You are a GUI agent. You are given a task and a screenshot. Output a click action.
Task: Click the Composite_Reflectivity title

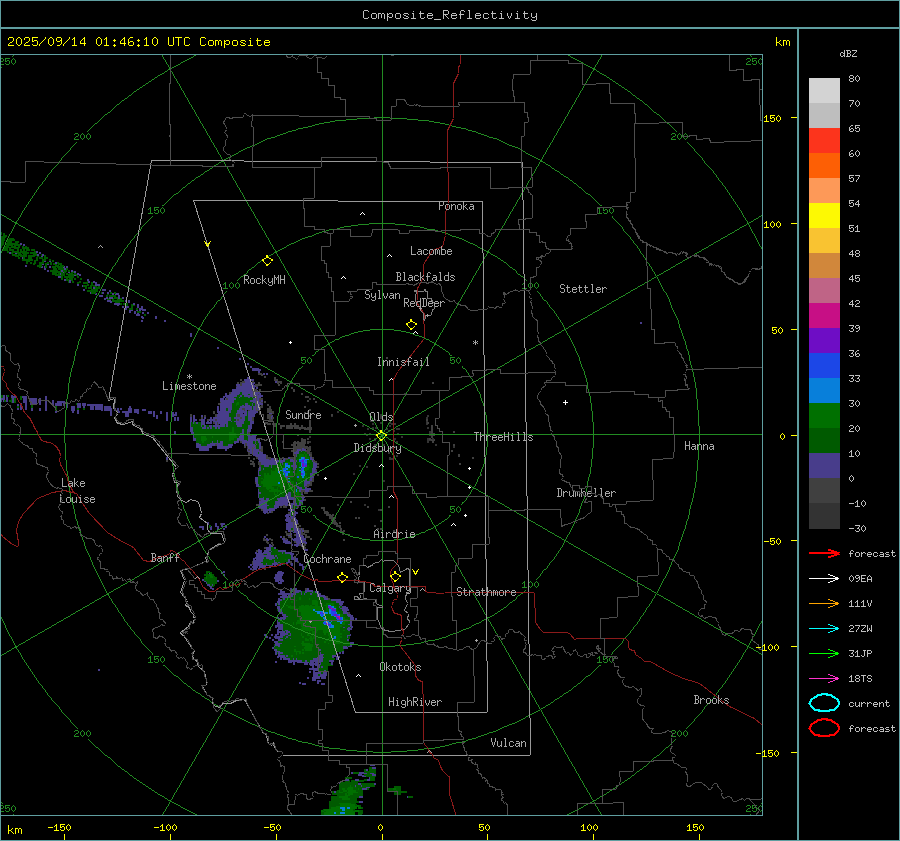(x=449, y=15)
